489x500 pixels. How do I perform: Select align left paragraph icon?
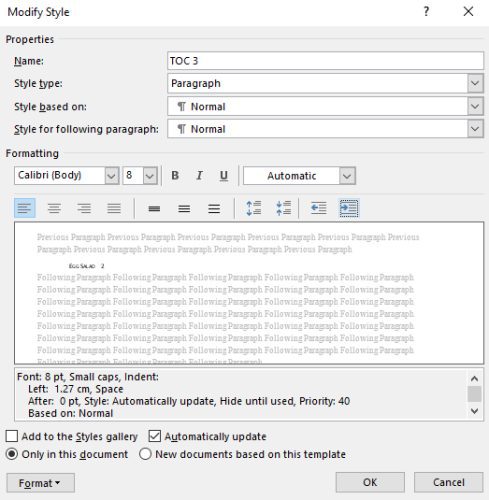coord(25,208)
